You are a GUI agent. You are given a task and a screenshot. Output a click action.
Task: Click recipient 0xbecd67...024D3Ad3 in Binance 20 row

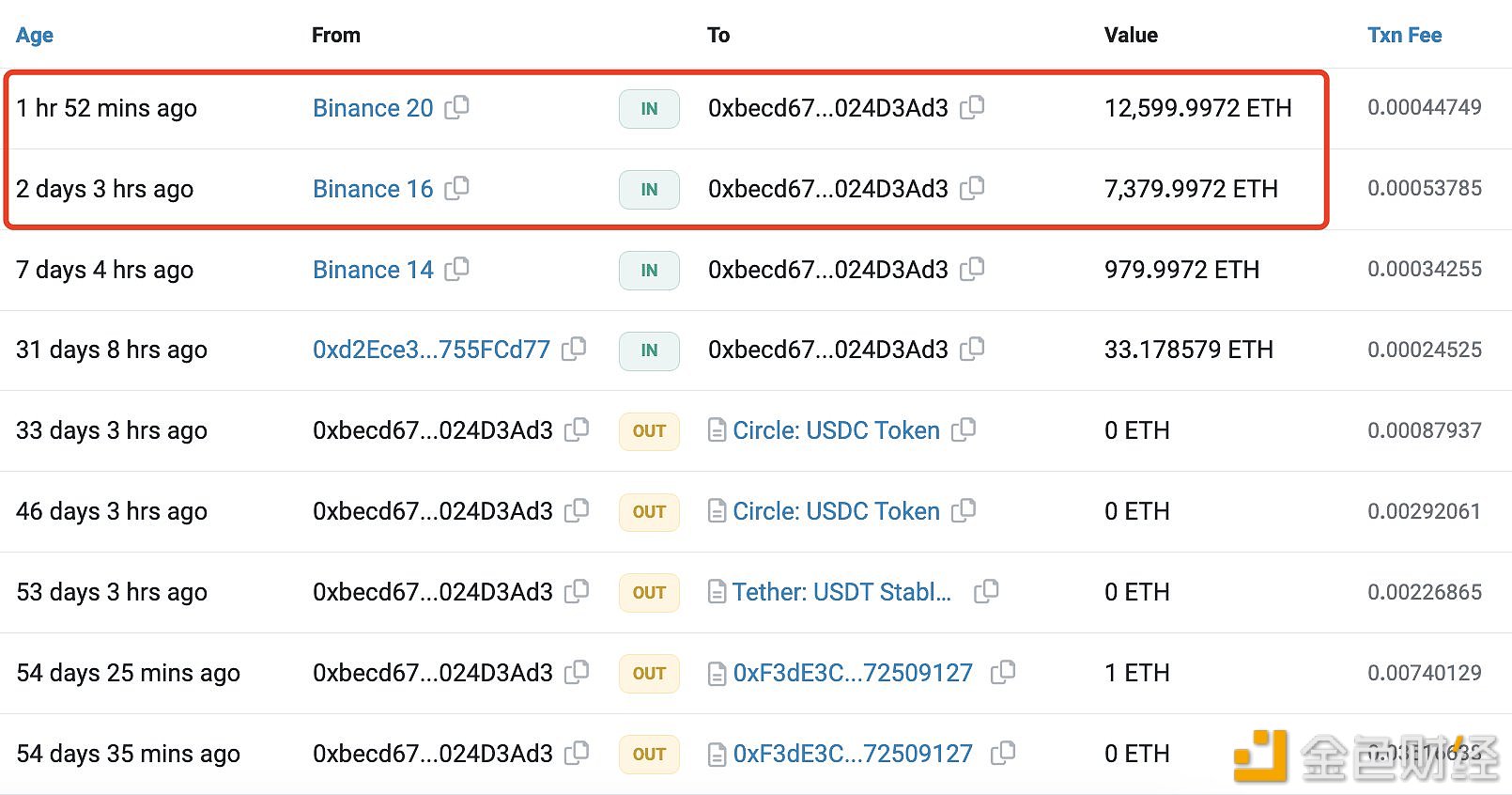pyautogui.click(x=828, y=108)
